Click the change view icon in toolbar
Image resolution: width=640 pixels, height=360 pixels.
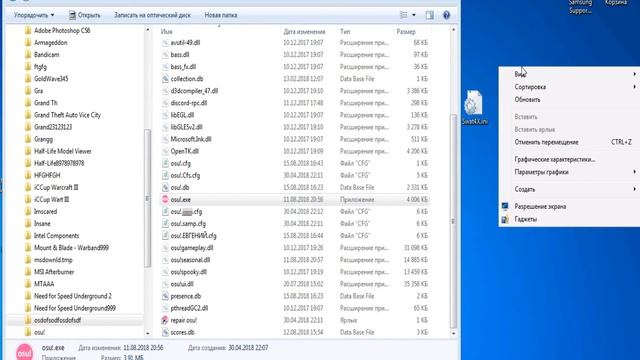tap(404, 15)
